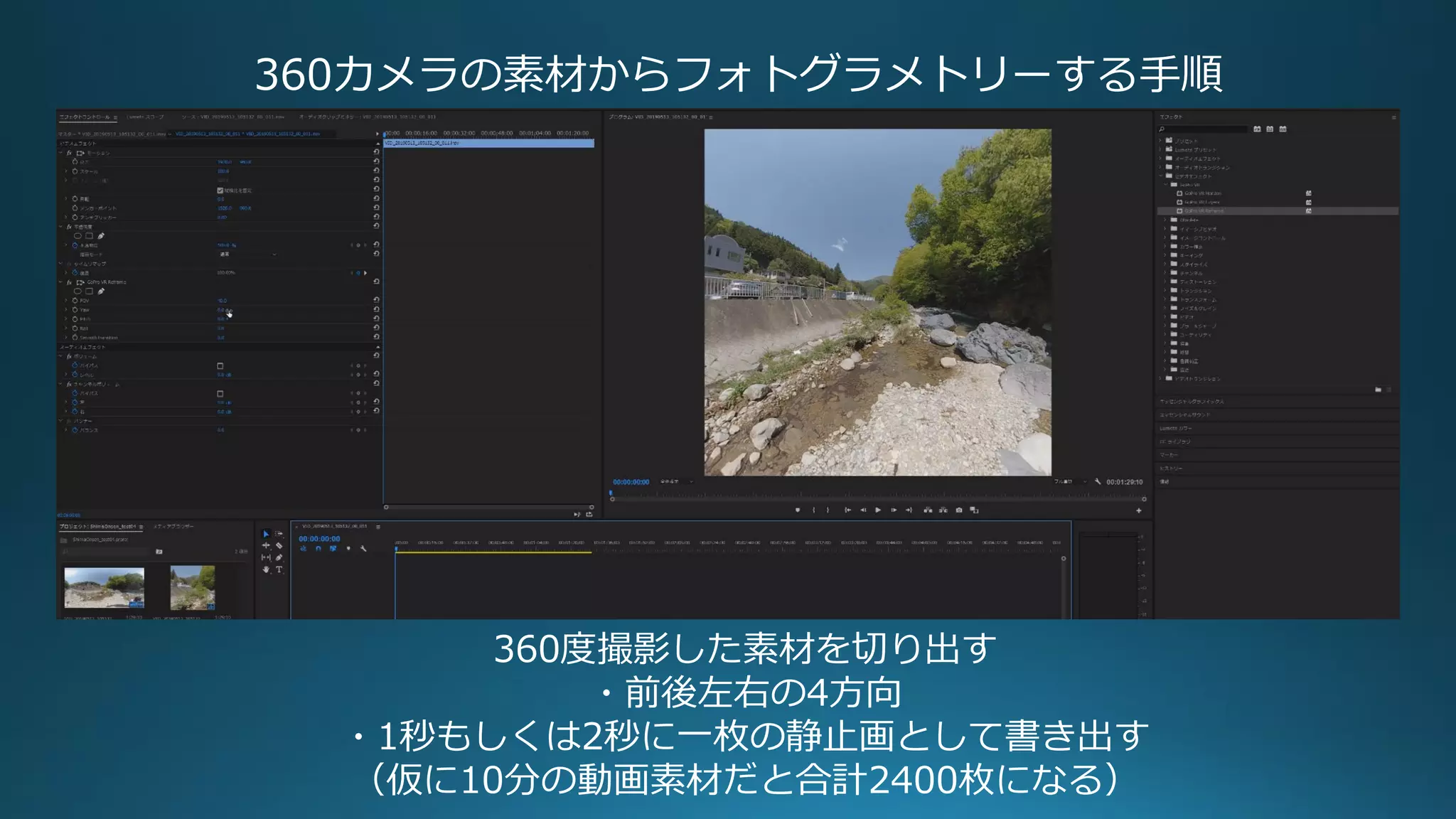Open the Program monitor button editor plus icon
This screenshot has width=1456, height=819.
1138,510
